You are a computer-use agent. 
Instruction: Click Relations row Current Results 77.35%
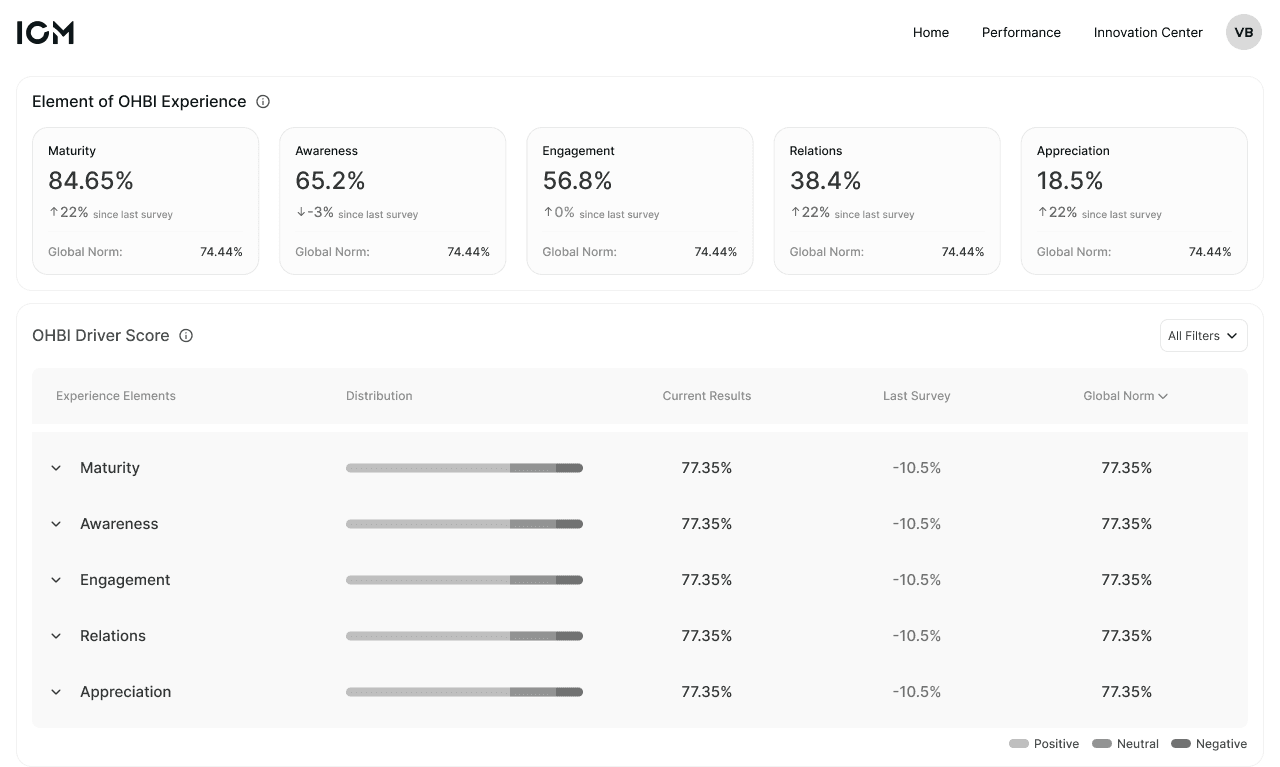click(x=707, y=636)
